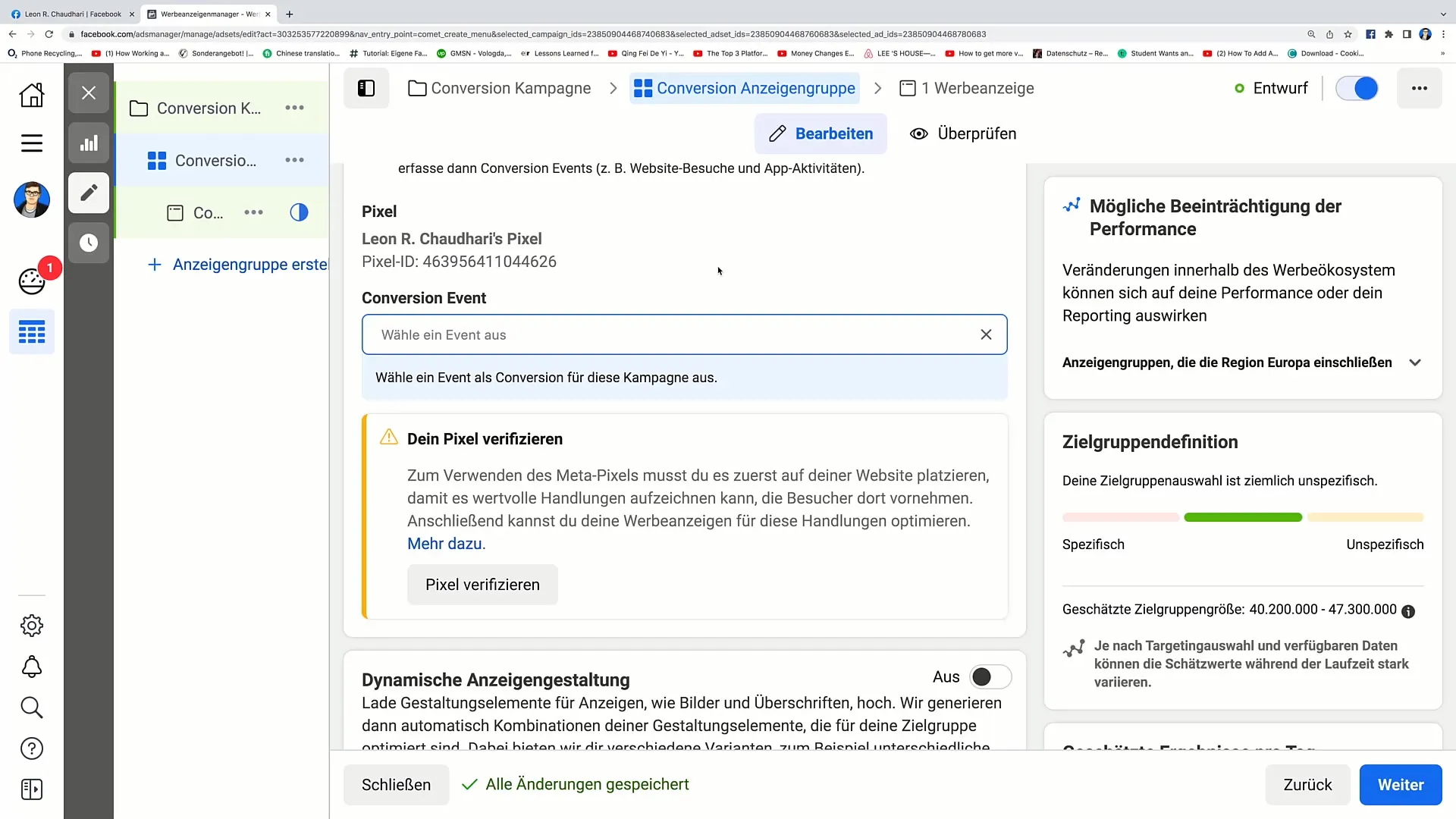Screen dimensions: 1456x819
Task: Click the bookmarks overflow chevron
Action: 1442,53
